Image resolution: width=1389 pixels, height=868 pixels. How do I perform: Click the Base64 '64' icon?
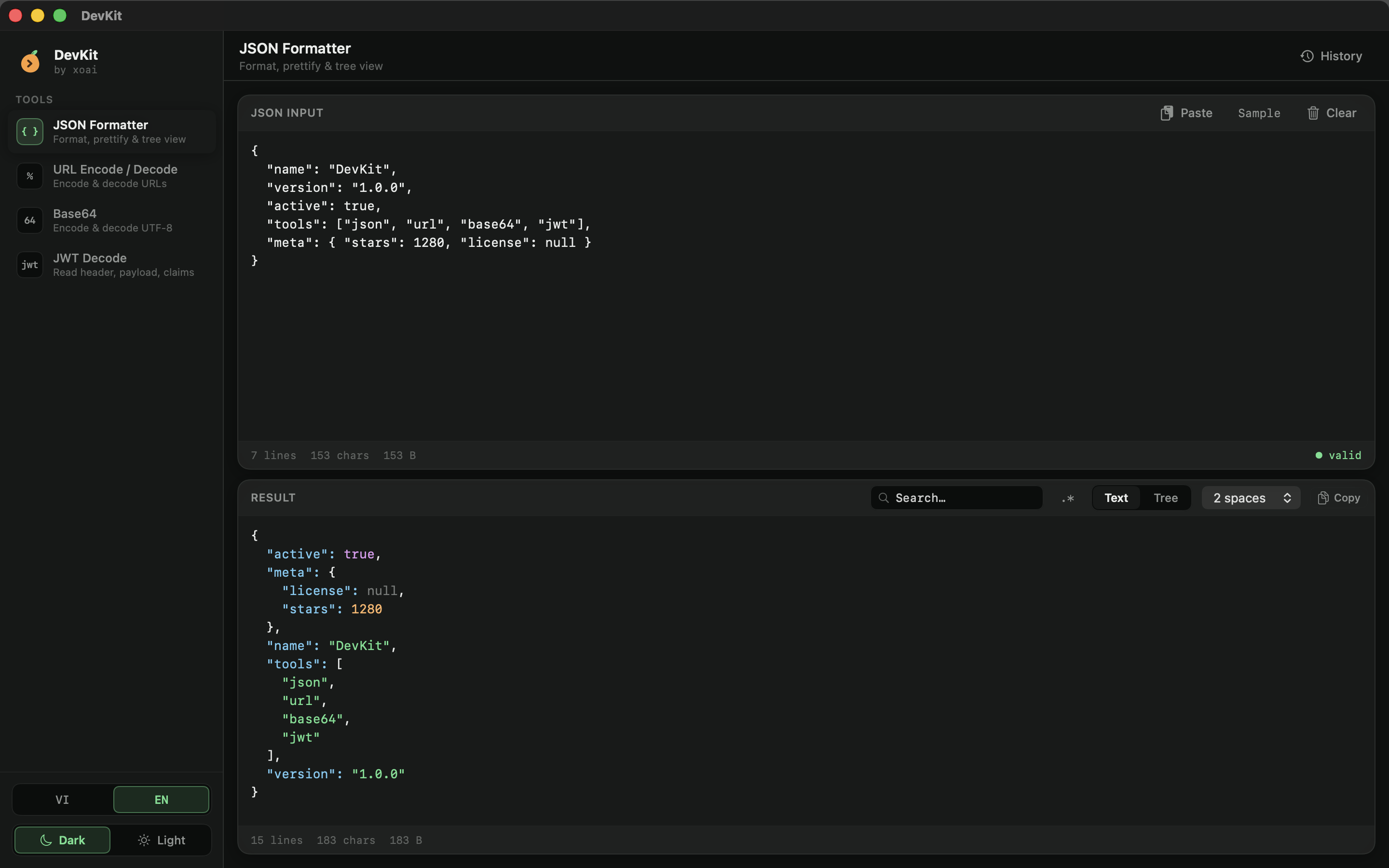pos(30,220)
